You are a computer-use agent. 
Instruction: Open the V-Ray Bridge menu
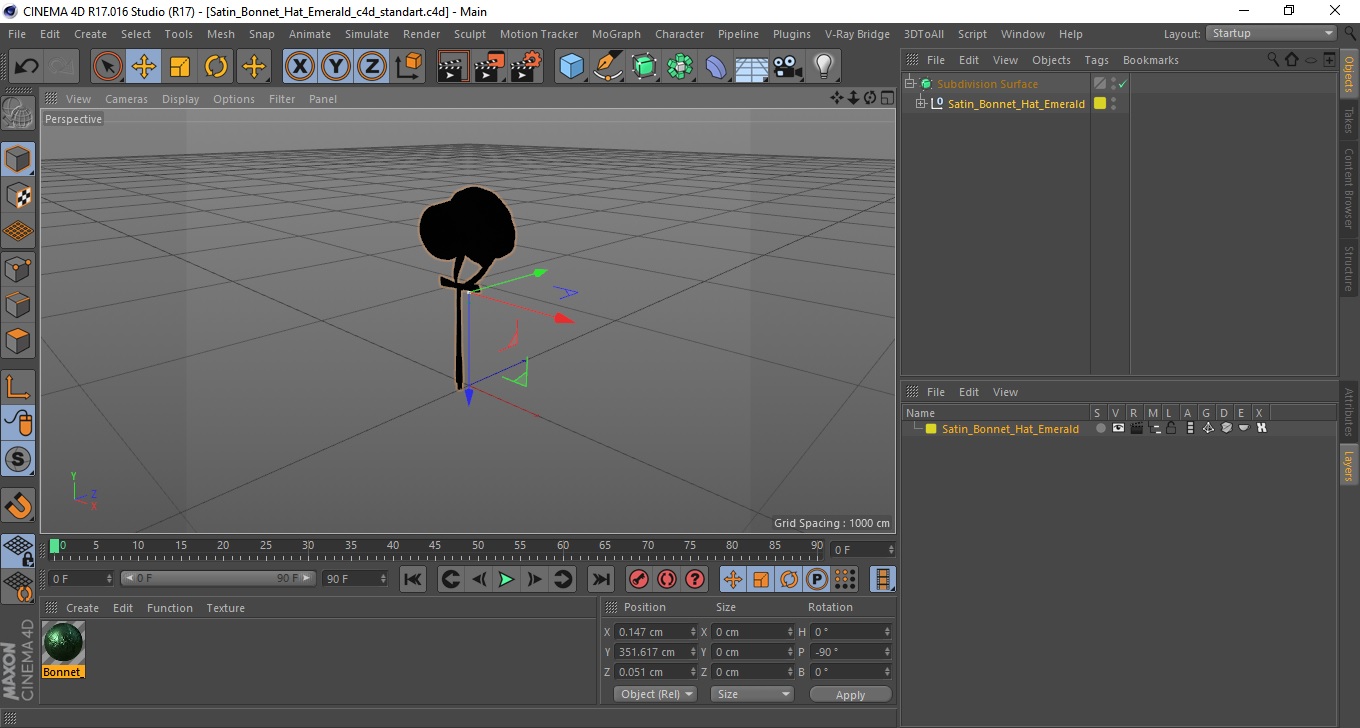857,34
